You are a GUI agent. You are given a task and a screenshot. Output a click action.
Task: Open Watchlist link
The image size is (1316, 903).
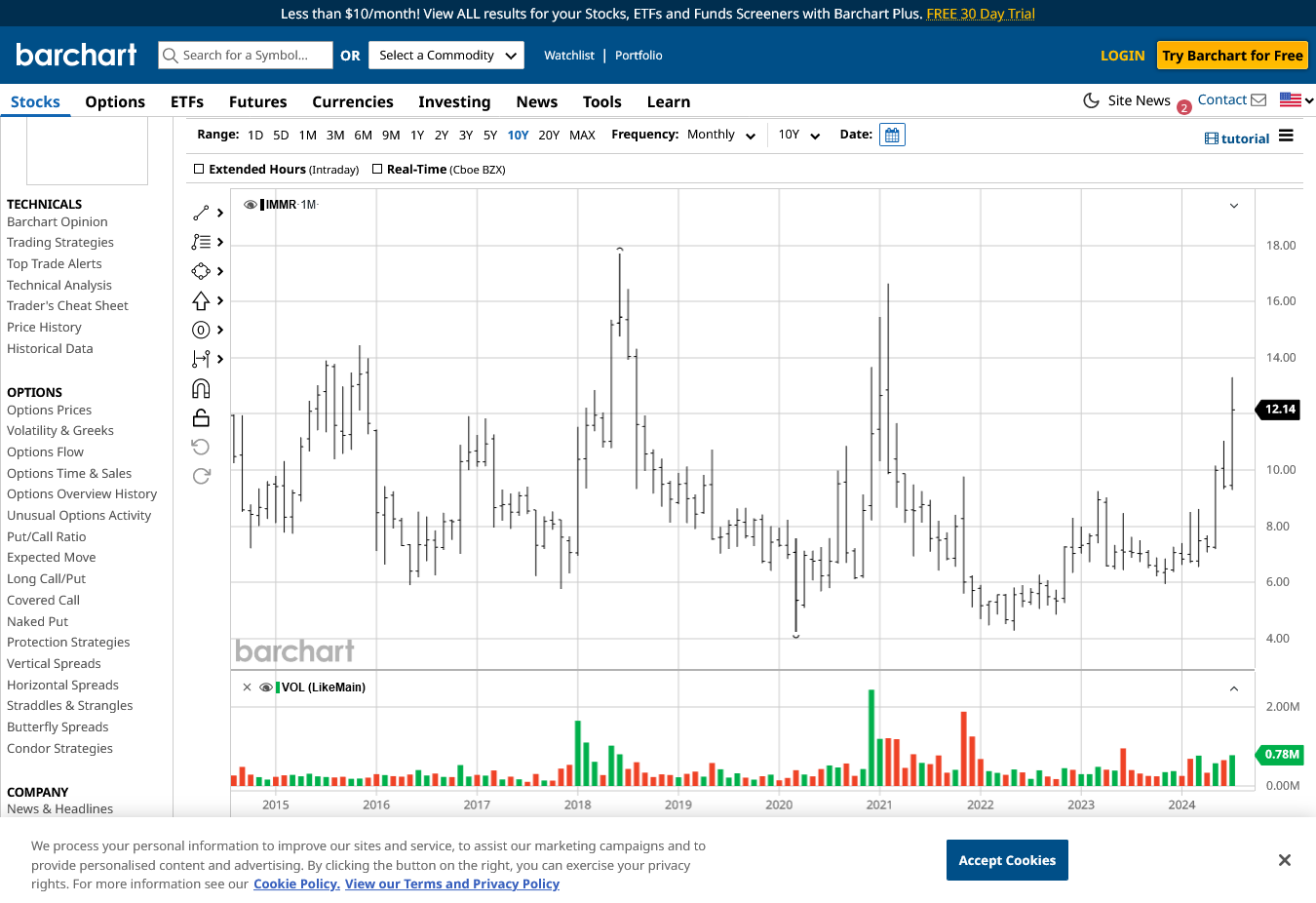[x=569, y=56]
